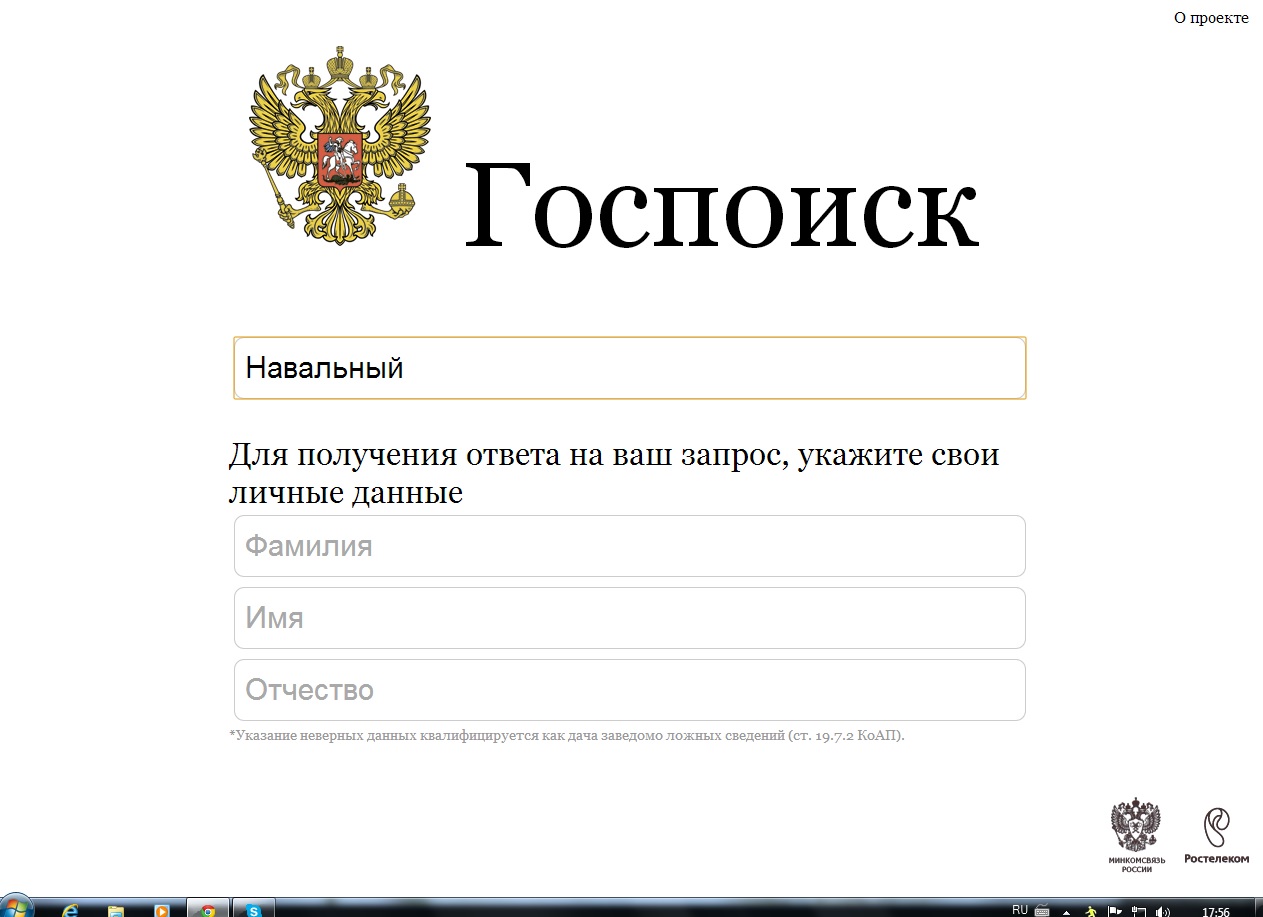
Task: Open Google Chrome from the taskbar
Action: [208, 910]
